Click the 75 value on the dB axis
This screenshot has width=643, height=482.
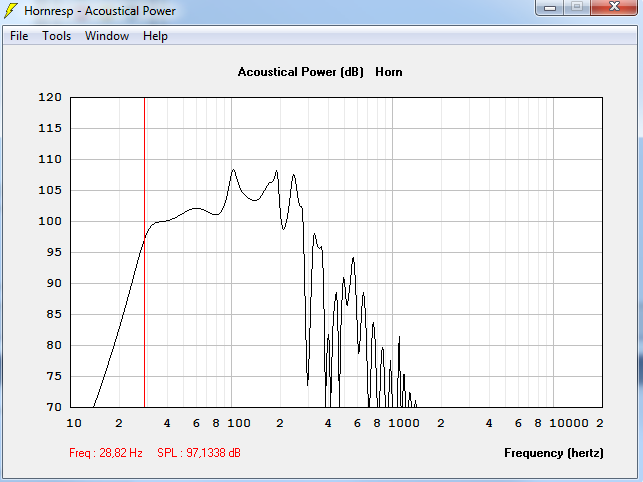click(54, 376)
